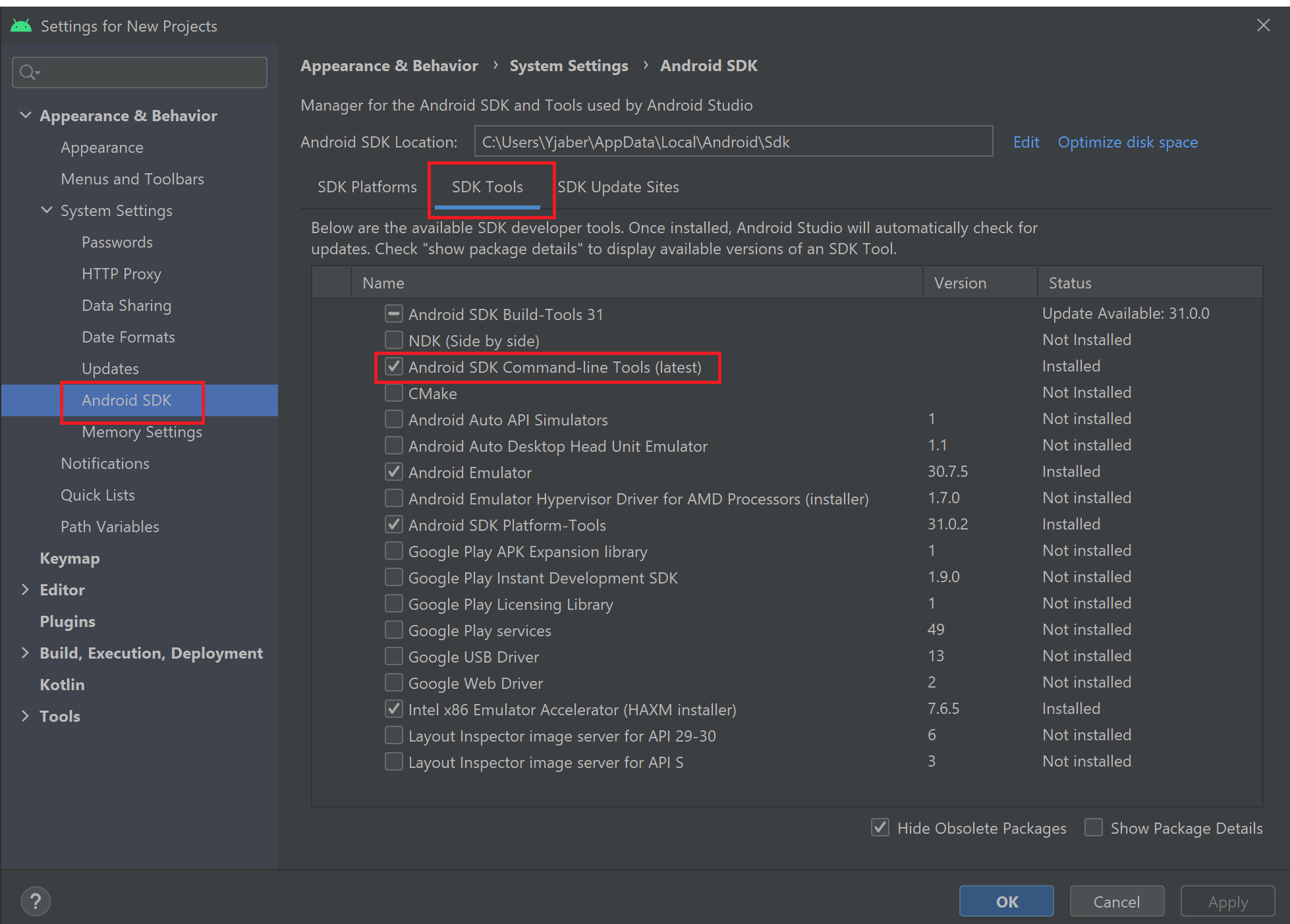The height and width of the screenshot is (924, 1290).
Task: Click the Android SDK Location path field
Action: (733, 142)
